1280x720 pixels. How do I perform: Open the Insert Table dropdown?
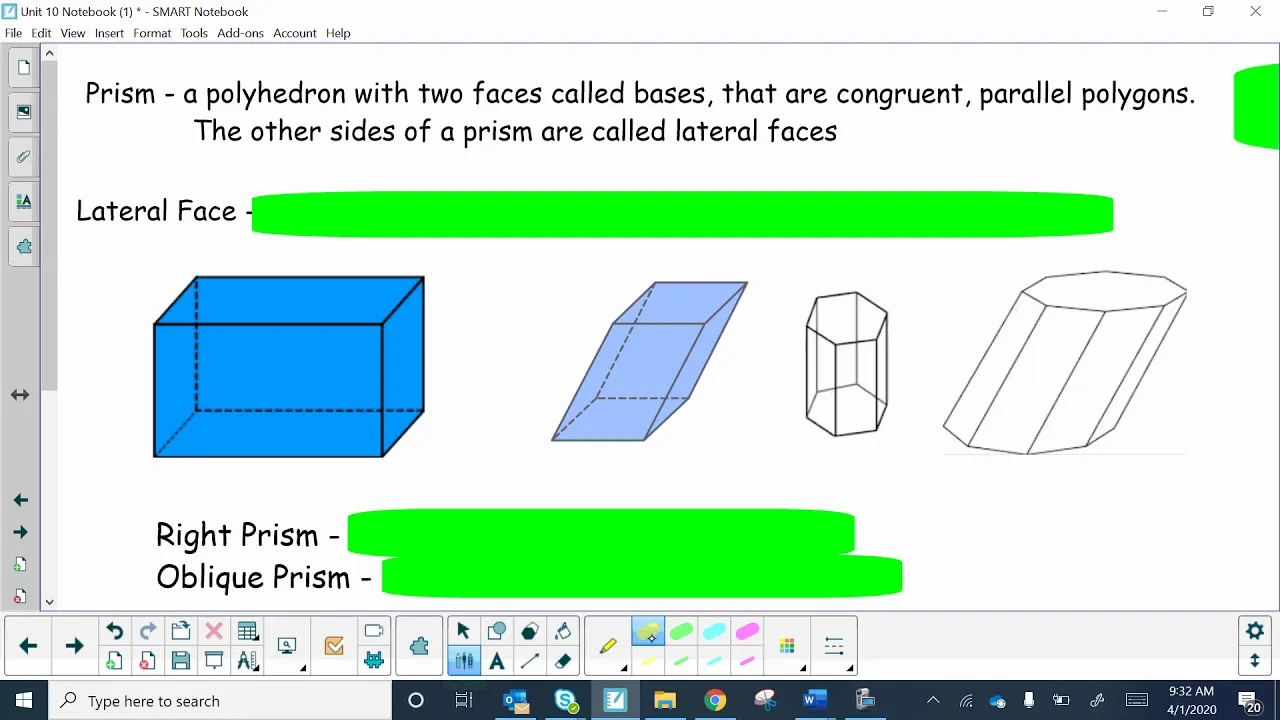[x=247, y=631]
